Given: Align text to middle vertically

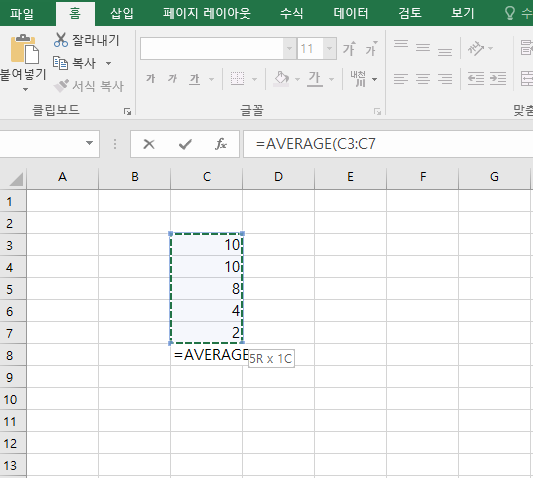Looking at the screenshot, I should 423,48.
